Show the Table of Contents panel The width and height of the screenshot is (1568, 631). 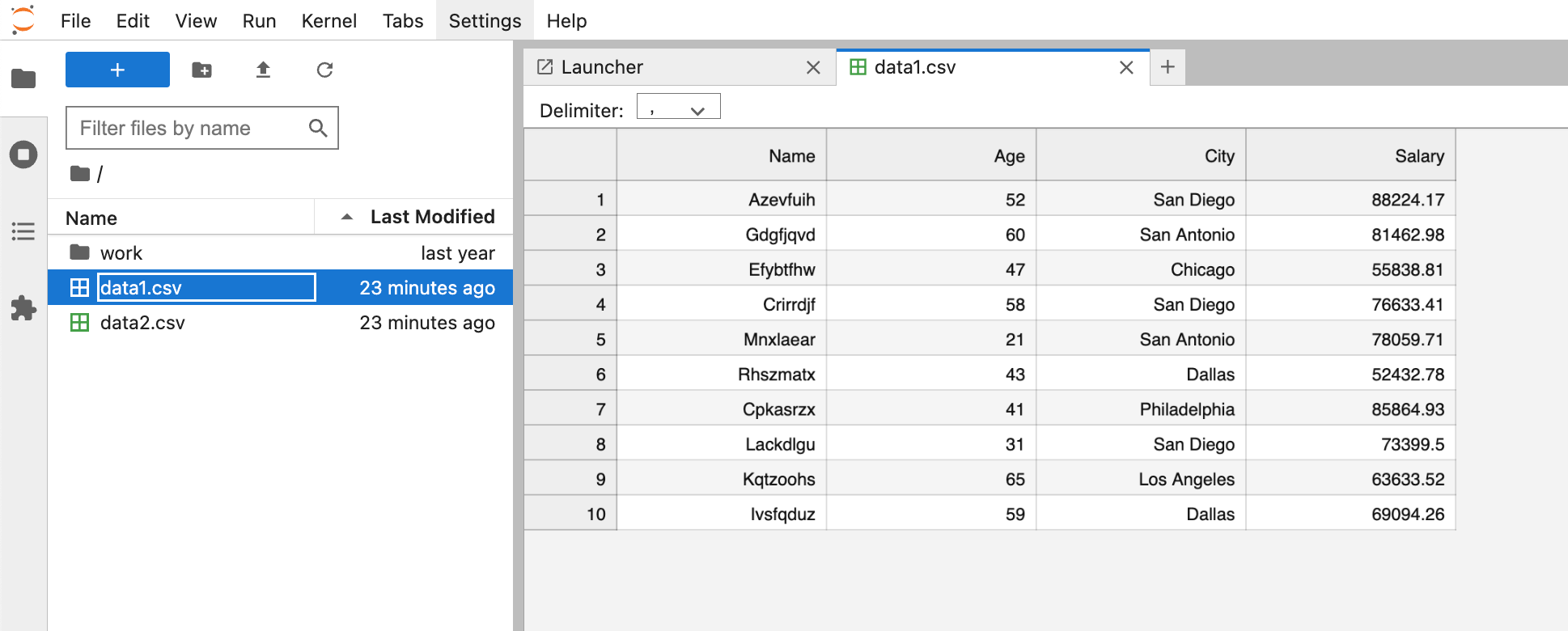23,231
